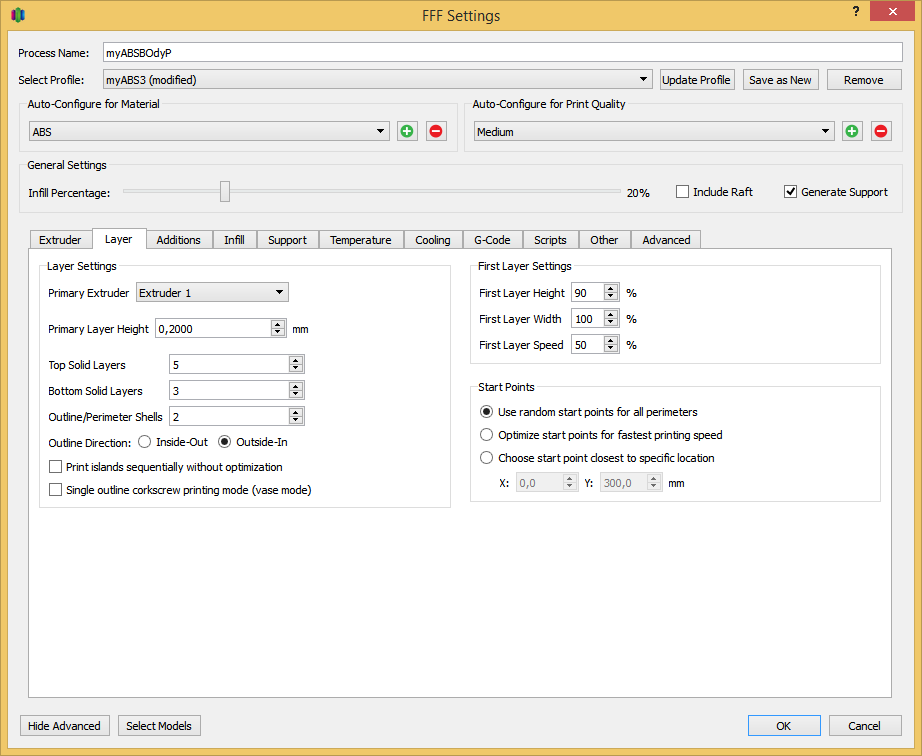This screenshot has width=922, height=756.
Task: Open the Temperature tab
Action: click(360, 240)
